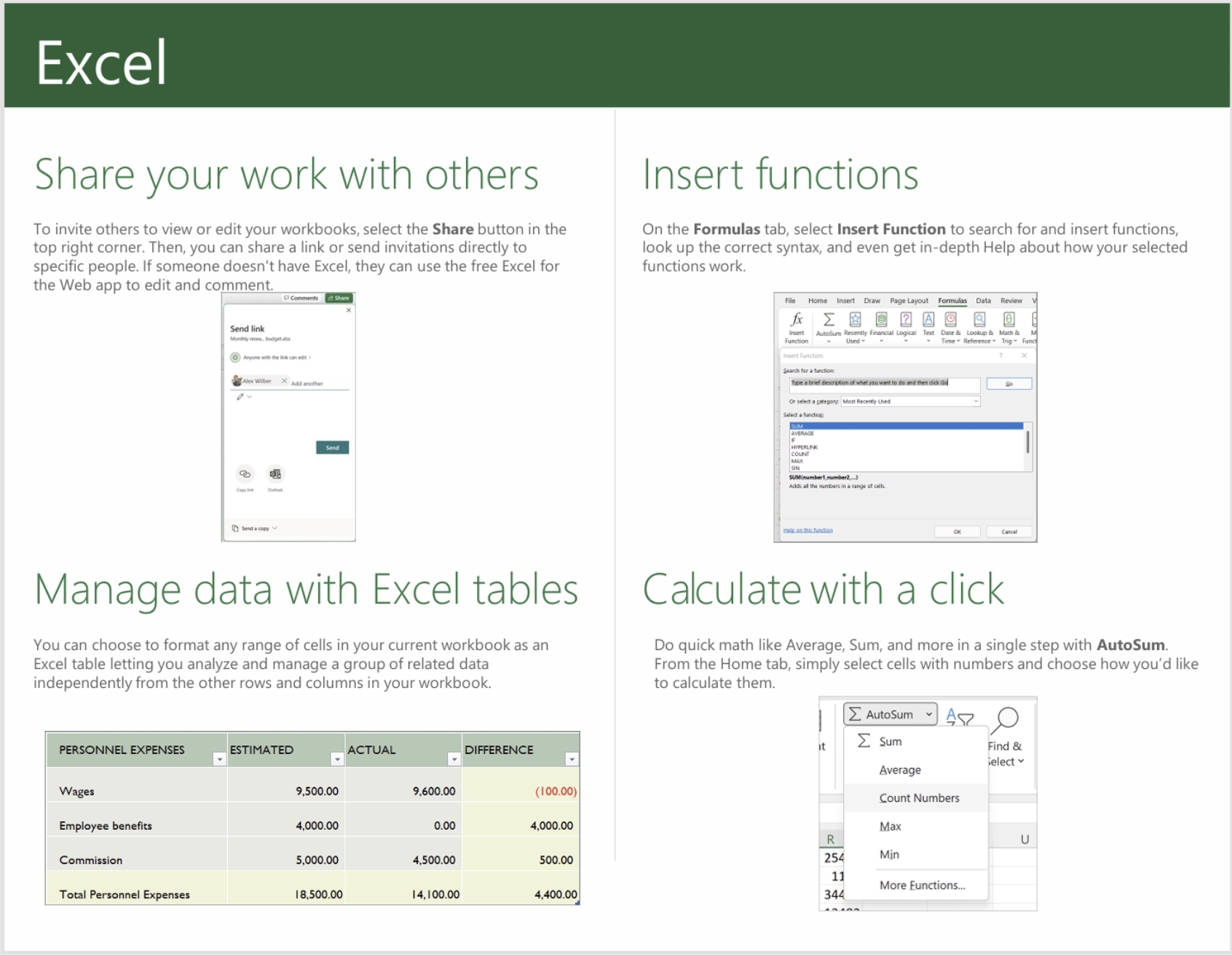Viewport: 1232px width, 955px height.
Task: Open Lookup & Reference functions icon
Action: point(979,320)
